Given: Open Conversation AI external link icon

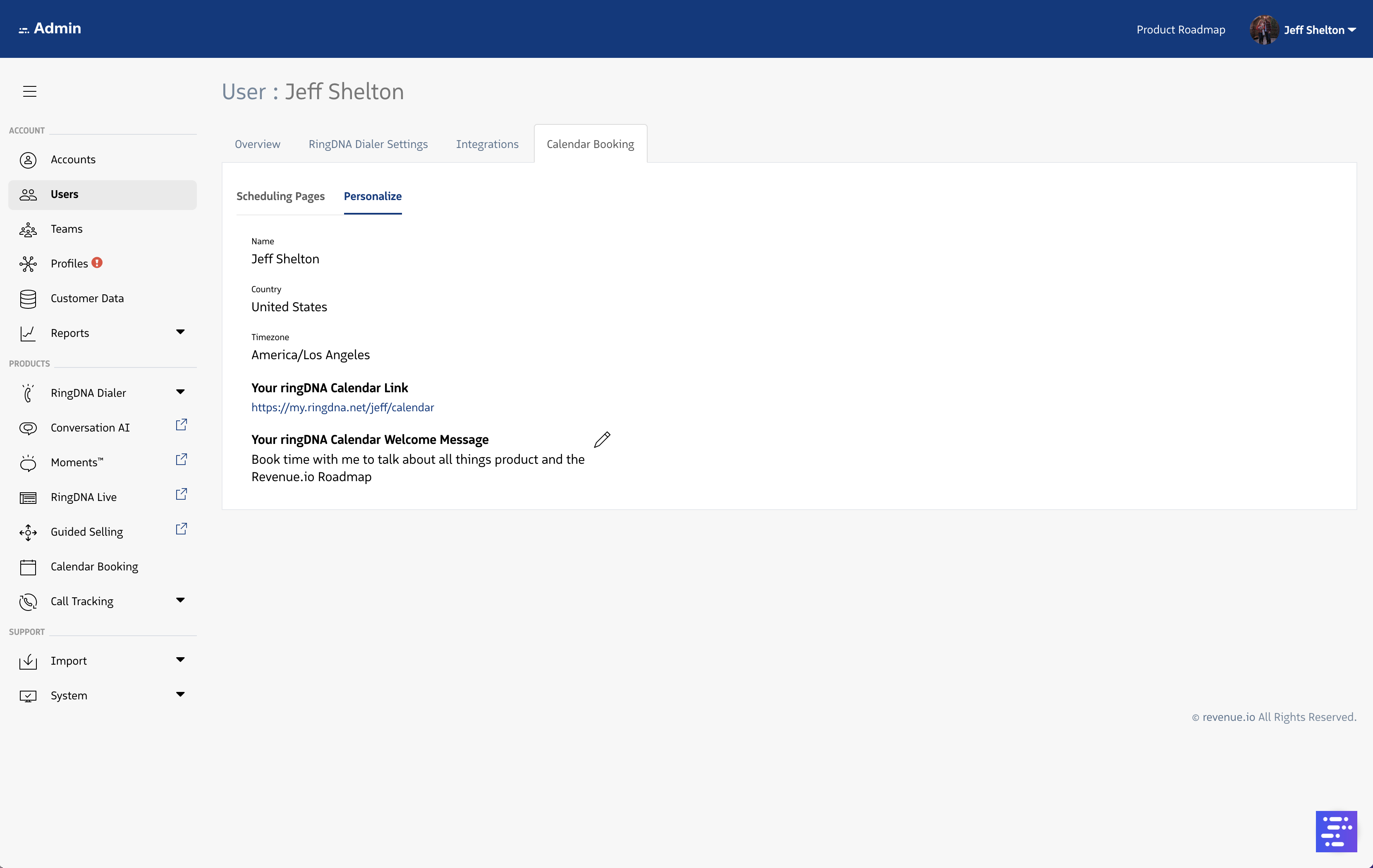Looking at the screenshot, I should point(181,424).
